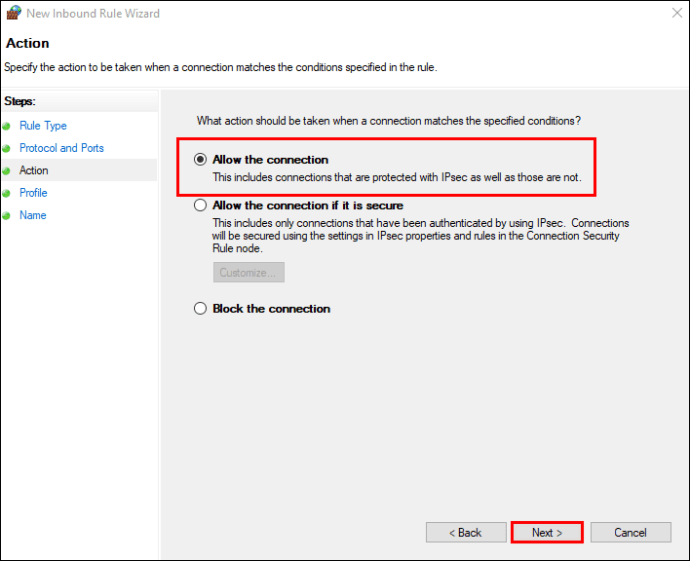Select the 'Block the connection' option
The width and height of the screenshot is (690, 561).
[x=200, y=309]
